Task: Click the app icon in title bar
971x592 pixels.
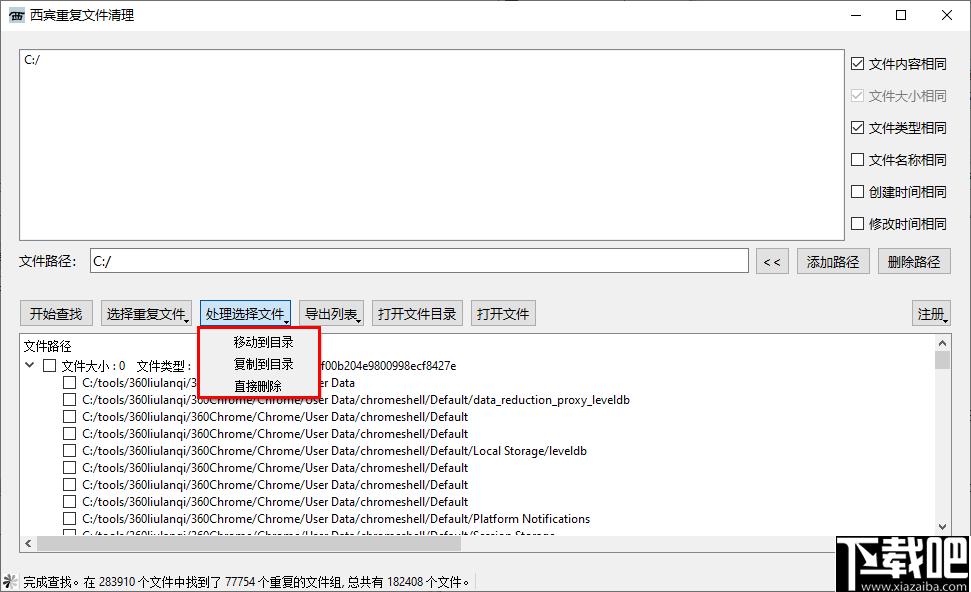Action: pyautogui.click(x=17, y=15)
